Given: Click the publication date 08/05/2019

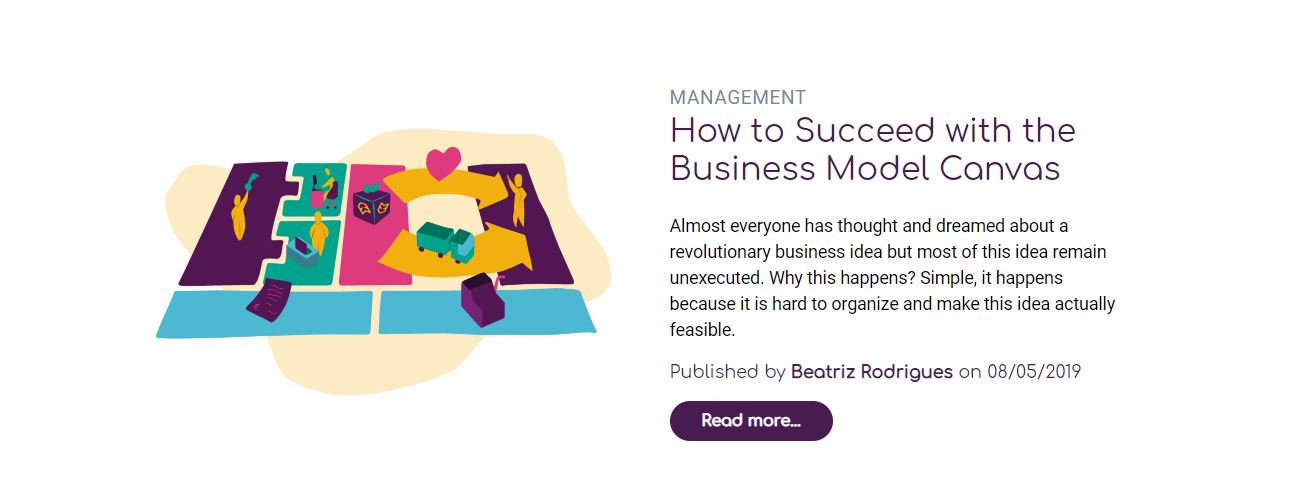Looking at the screenshot, I should click(1034, 372).
